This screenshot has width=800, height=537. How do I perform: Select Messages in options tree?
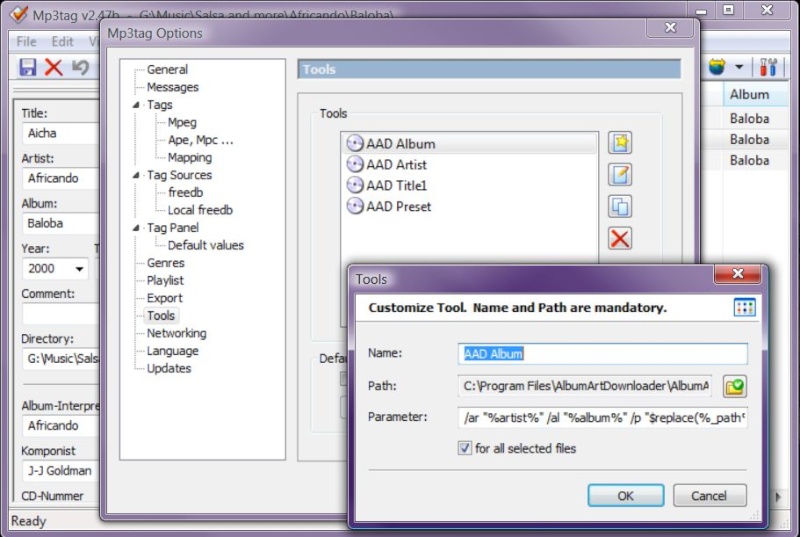pos(172,87)
